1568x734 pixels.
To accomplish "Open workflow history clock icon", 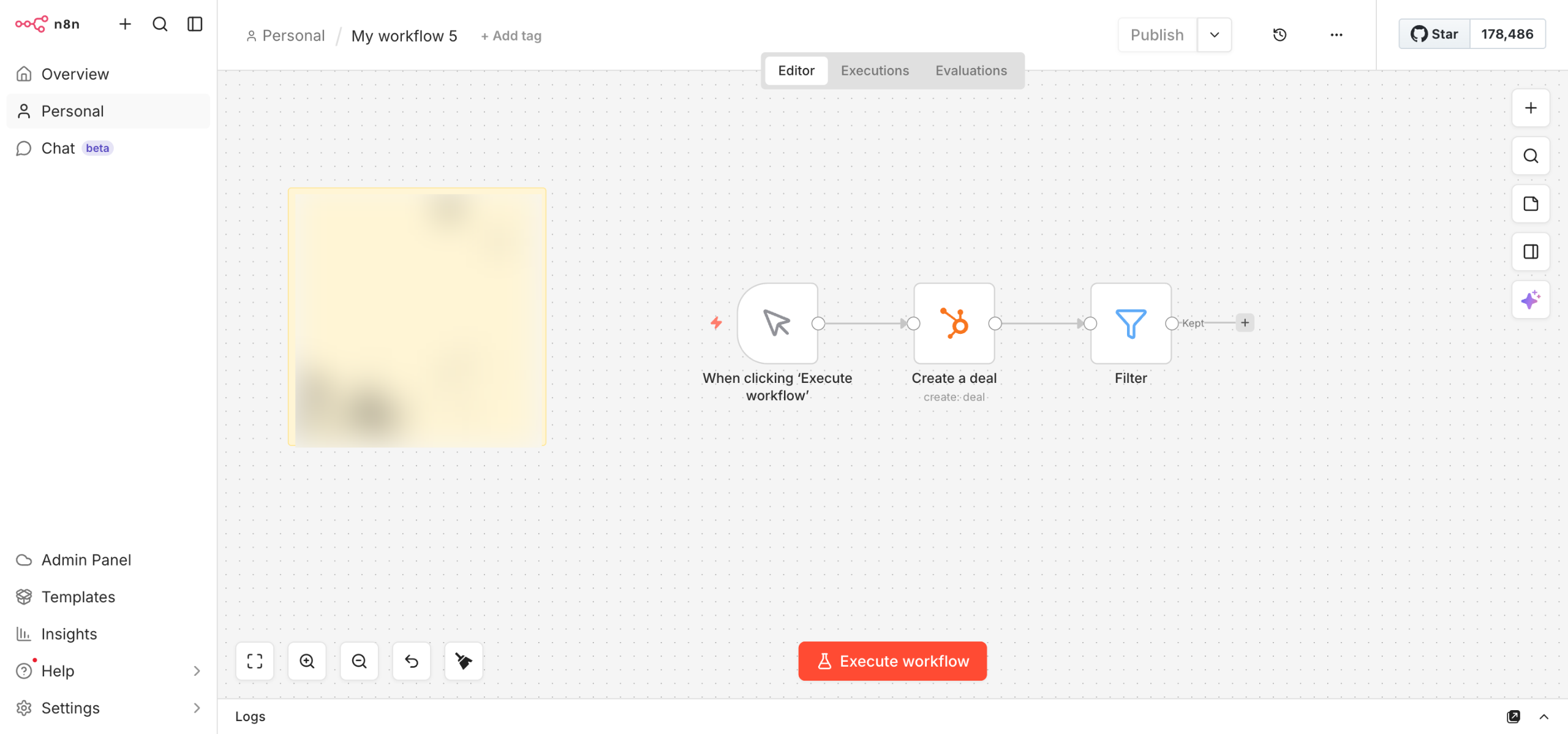I will tap(1280, 35).
